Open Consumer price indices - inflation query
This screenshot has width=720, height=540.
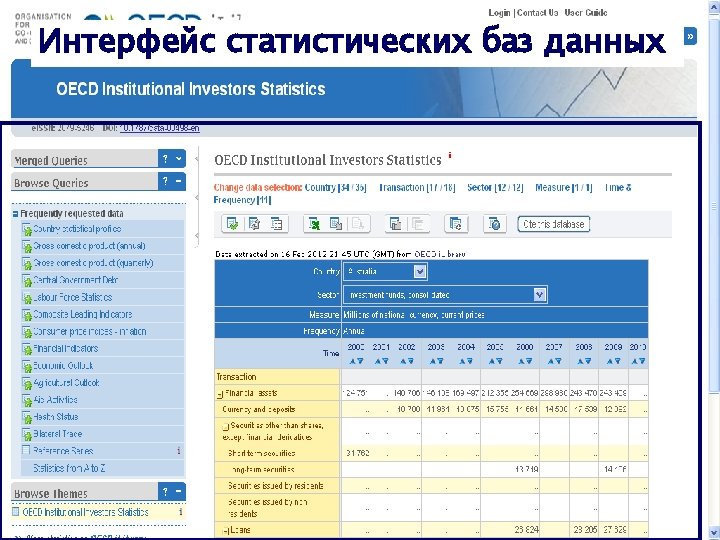point(90,332)
